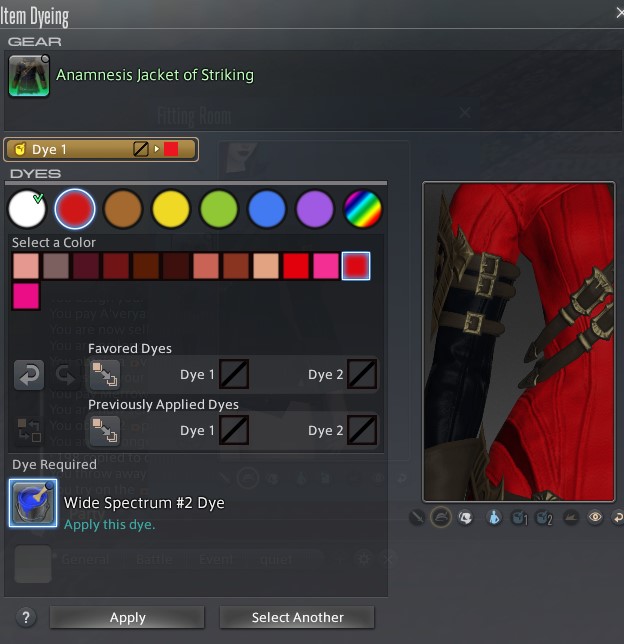
Task: Toggle the eye visibility icon
Action: [x=595, y=517]
